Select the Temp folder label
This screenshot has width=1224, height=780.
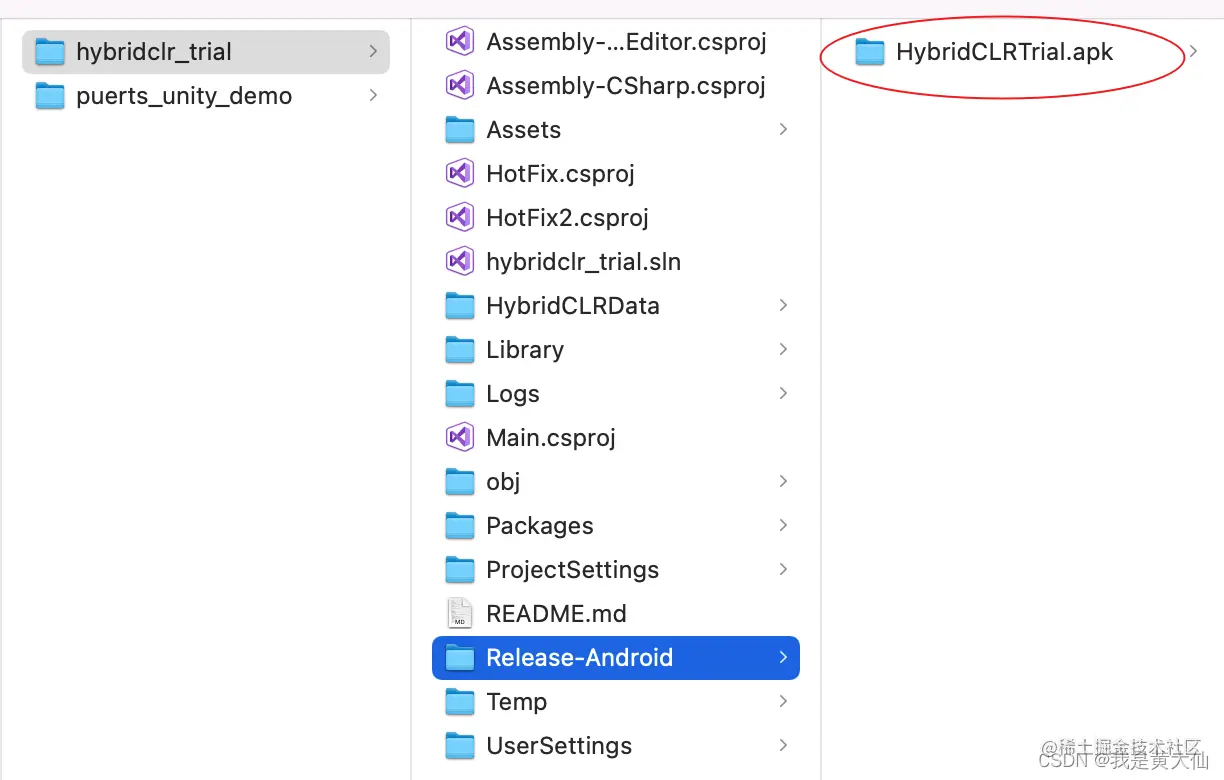516,702
